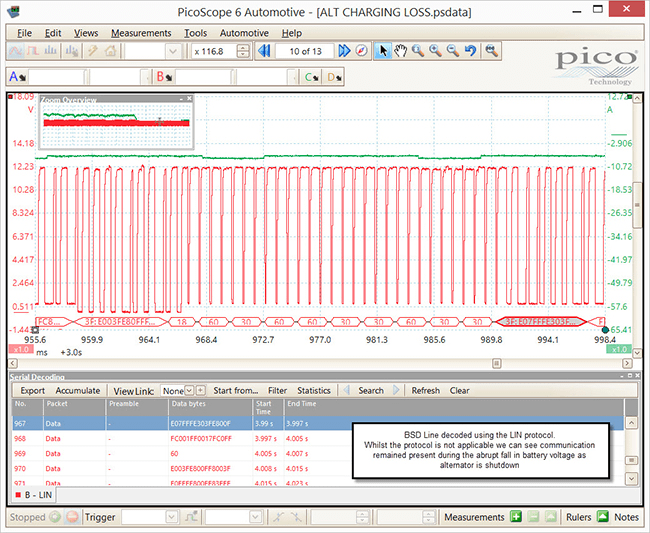Viewport: 650px width, 533px height.
Task: Open decoding Statistics
Action: point(313,390)
